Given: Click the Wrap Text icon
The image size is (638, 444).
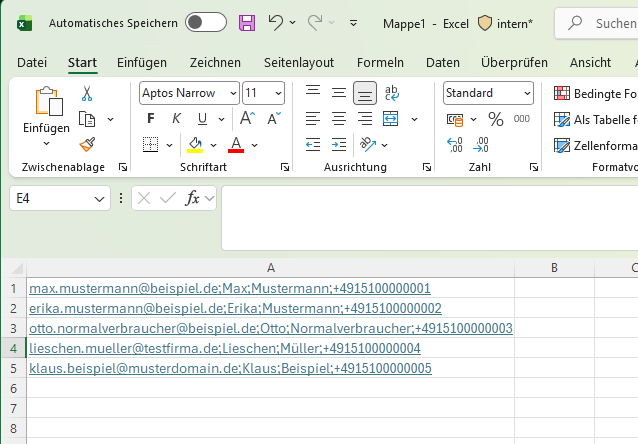Looking at the screenshot, I should [x=392, y=93].
